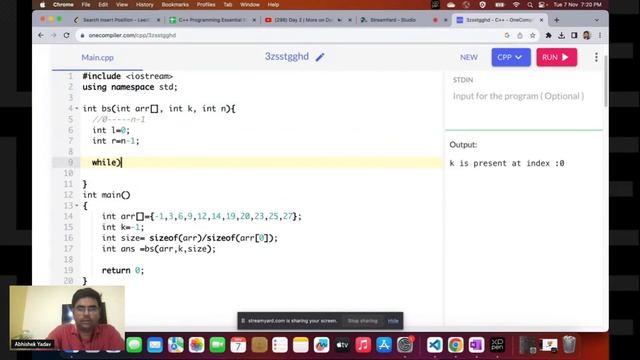Open the View menu

click(122, 4)
